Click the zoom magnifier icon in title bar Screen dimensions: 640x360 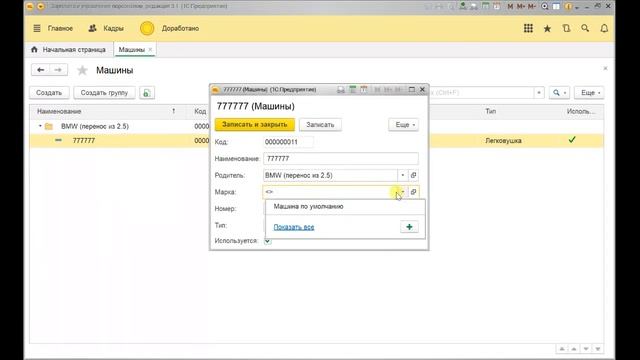(x=544, y=7)
